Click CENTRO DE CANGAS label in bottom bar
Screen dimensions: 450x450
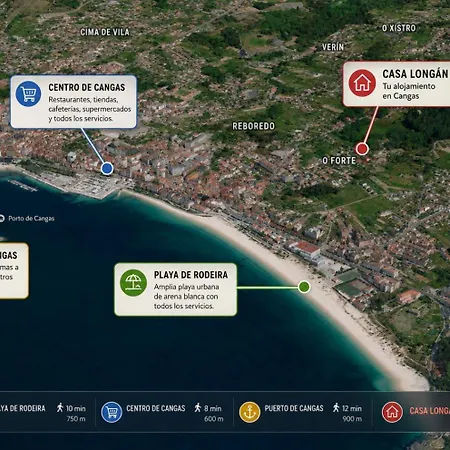[156, 408]
